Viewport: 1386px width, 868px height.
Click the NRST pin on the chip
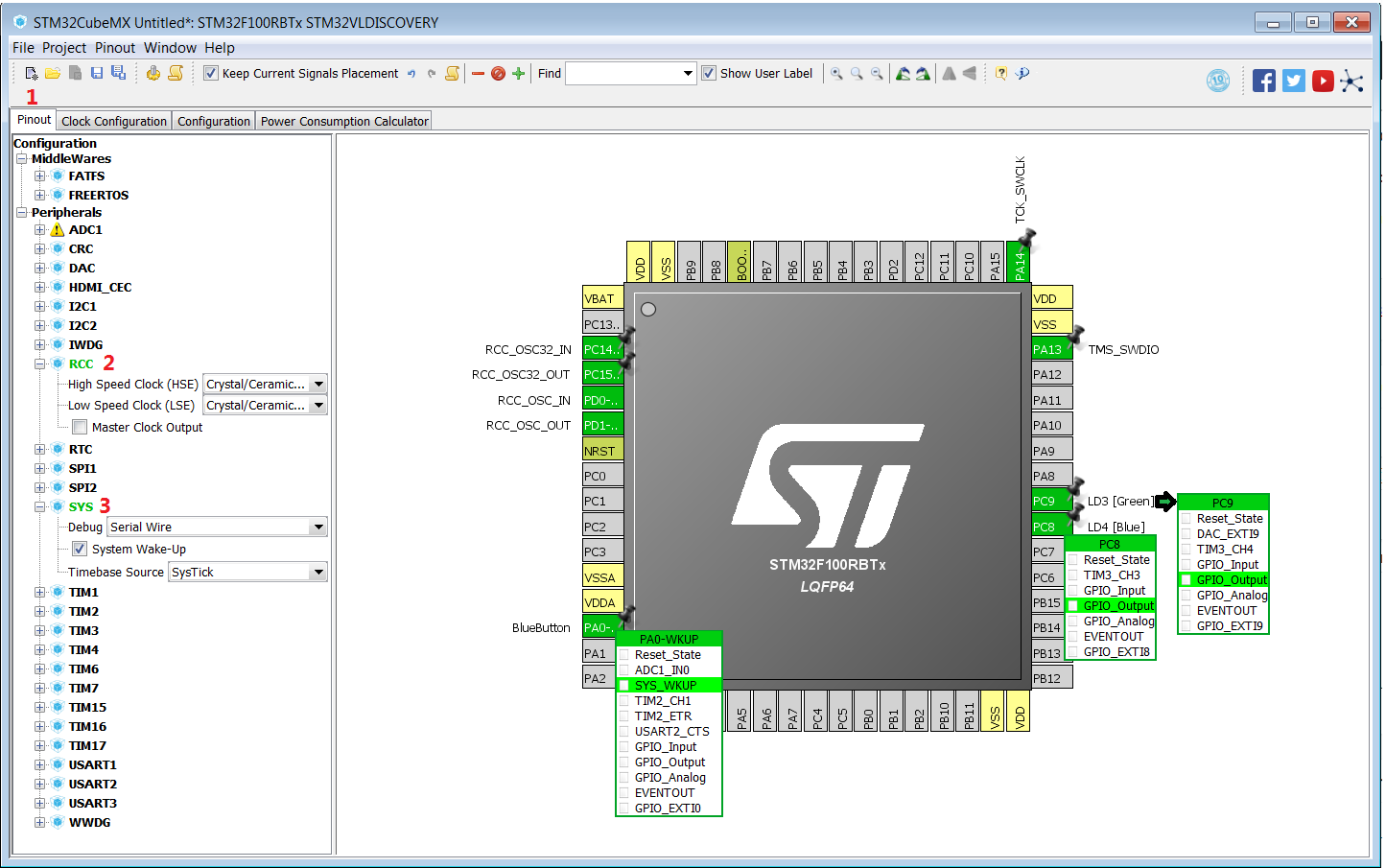(x=603, y=451)
